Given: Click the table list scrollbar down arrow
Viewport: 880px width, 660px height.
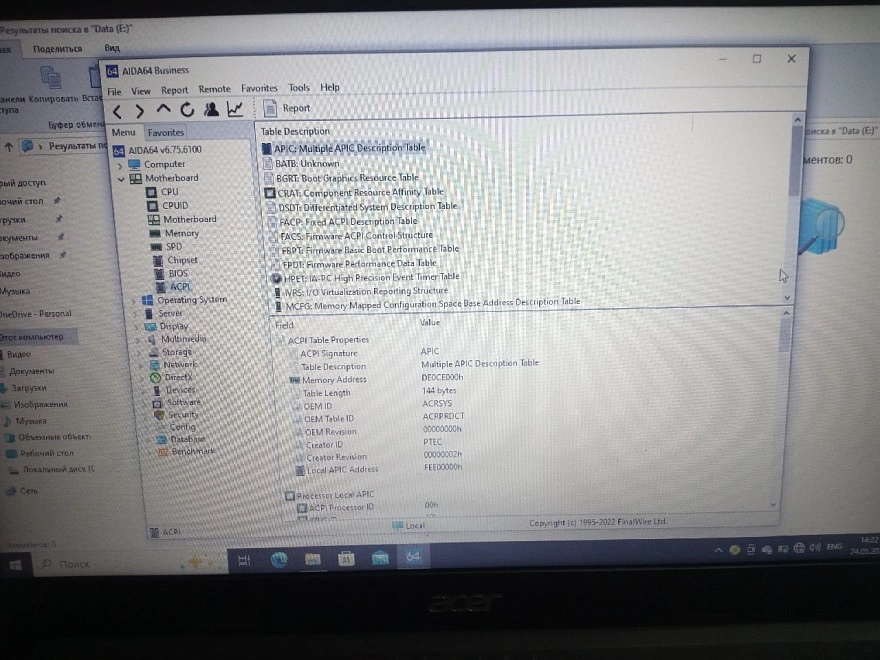Looking at the screenshot, I should tap(787, 298).
